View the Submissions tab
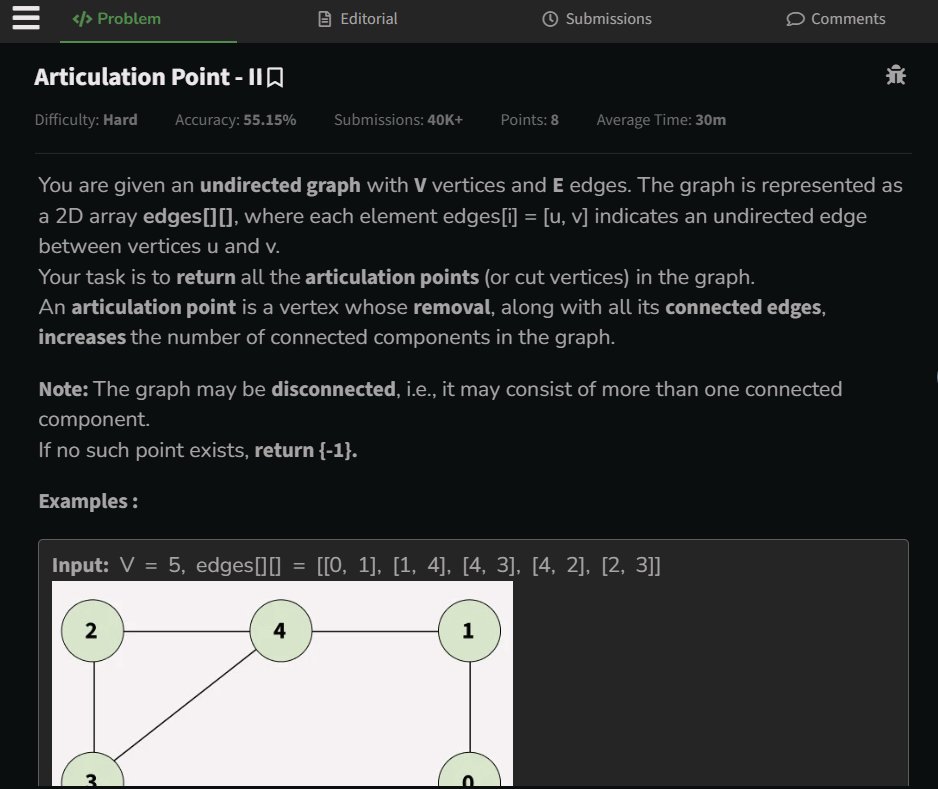This screenshot has width=938, height=789. [x=596, y=19]
